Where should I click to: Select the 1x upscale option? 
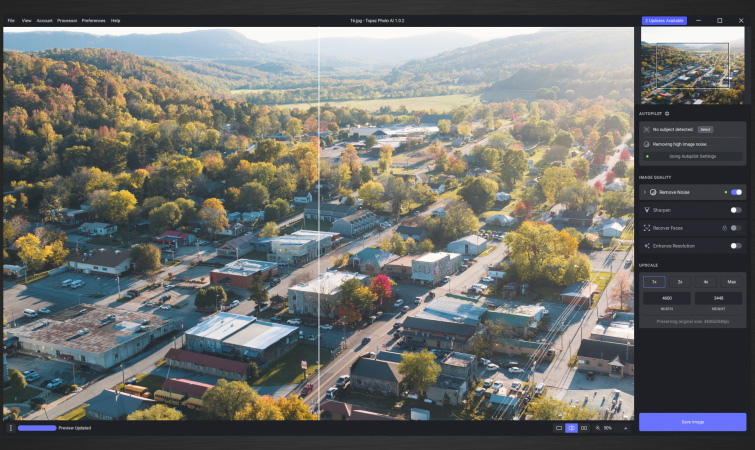tap(654, 282)
